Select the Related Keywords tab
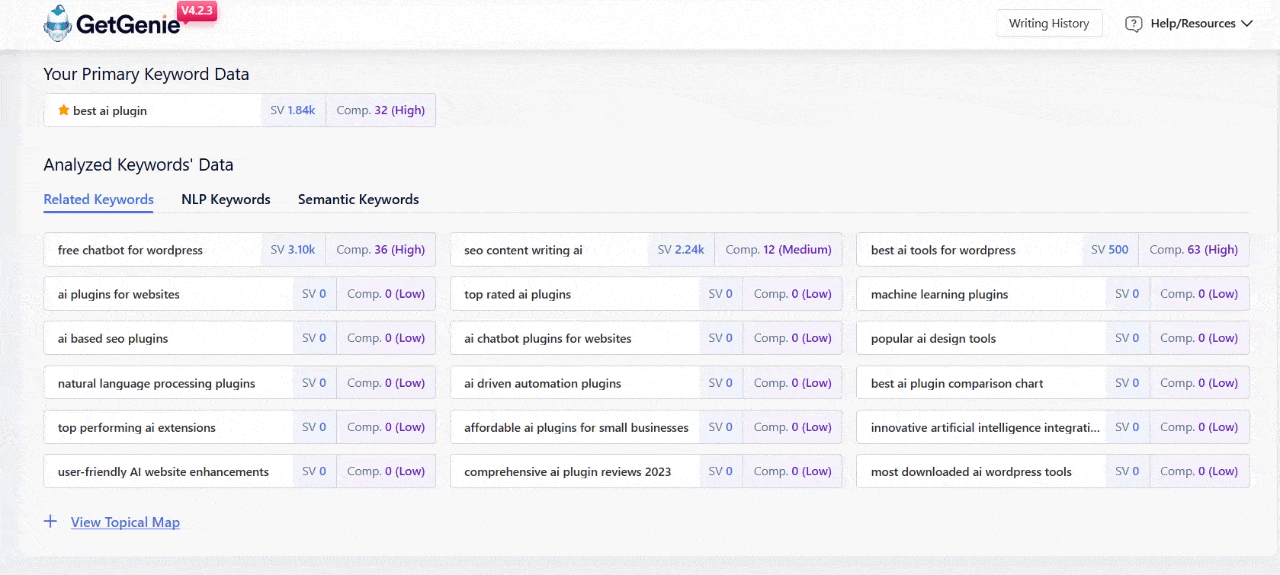This screenshot has height=575, width=1280. tap(98, 199)
